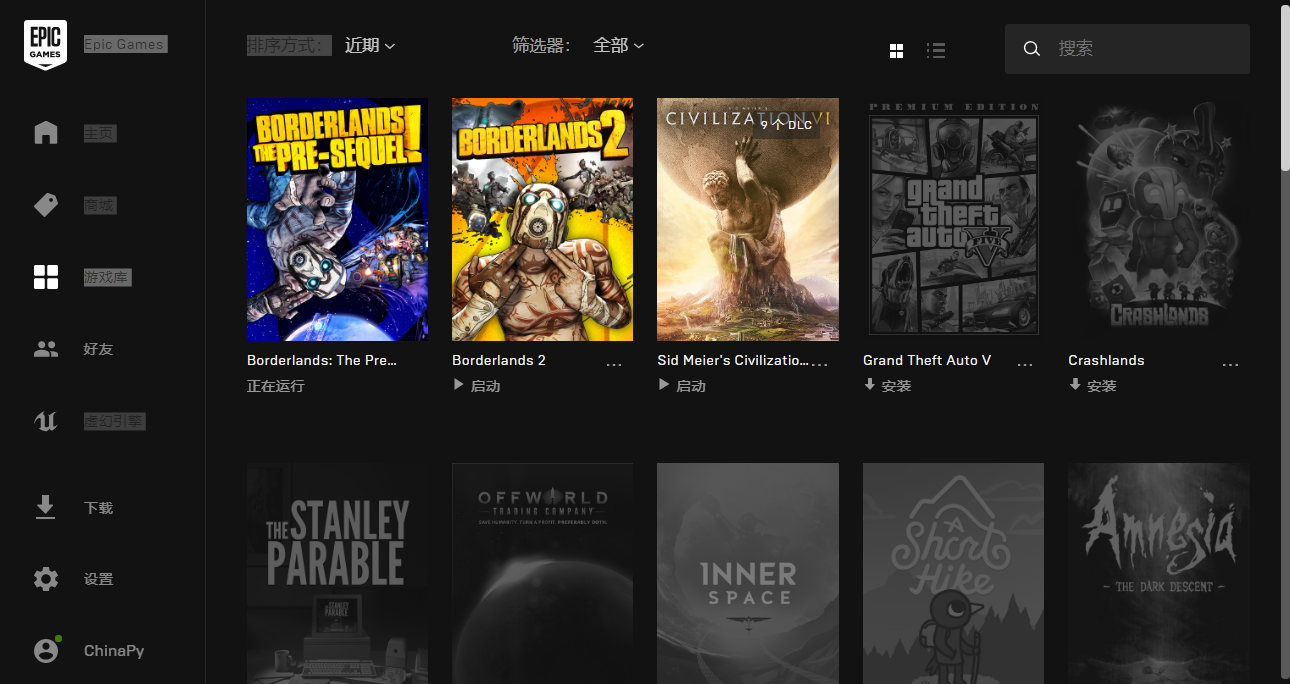Open the 好友 friends icon
This screenshot has height=684, width=1290.
[x=46, y=349]
